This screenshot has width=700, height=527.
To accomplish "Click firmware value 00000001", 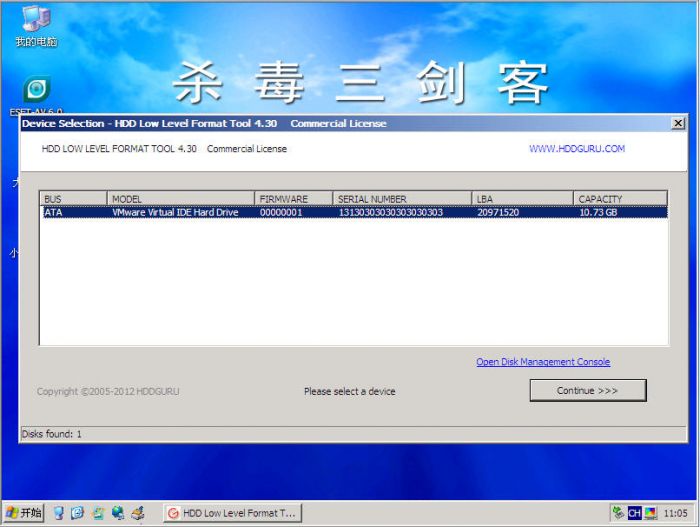I will (281, 213).
